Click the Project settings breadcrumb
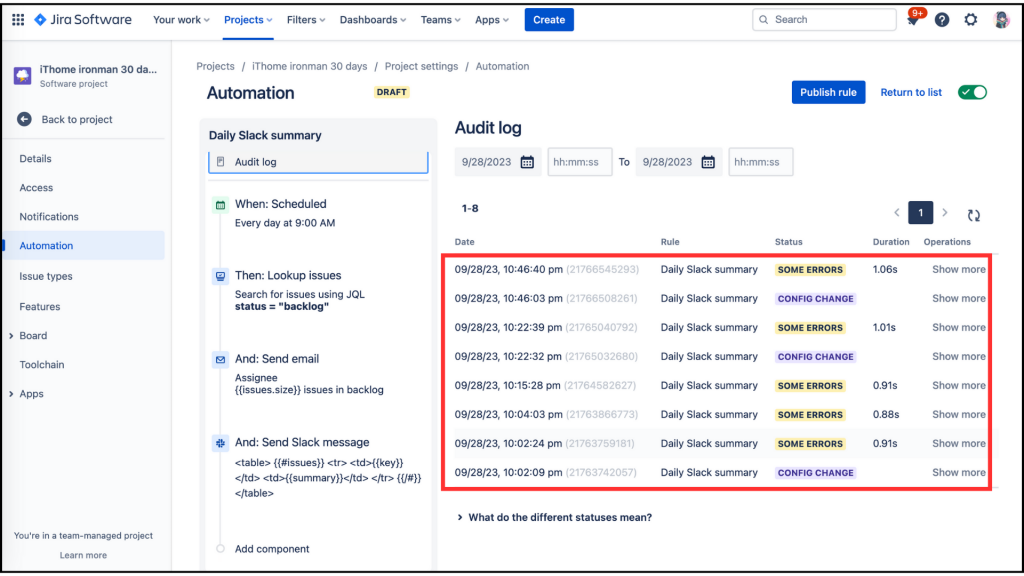This screenshot has width=1024, height=576. (421, 66)
